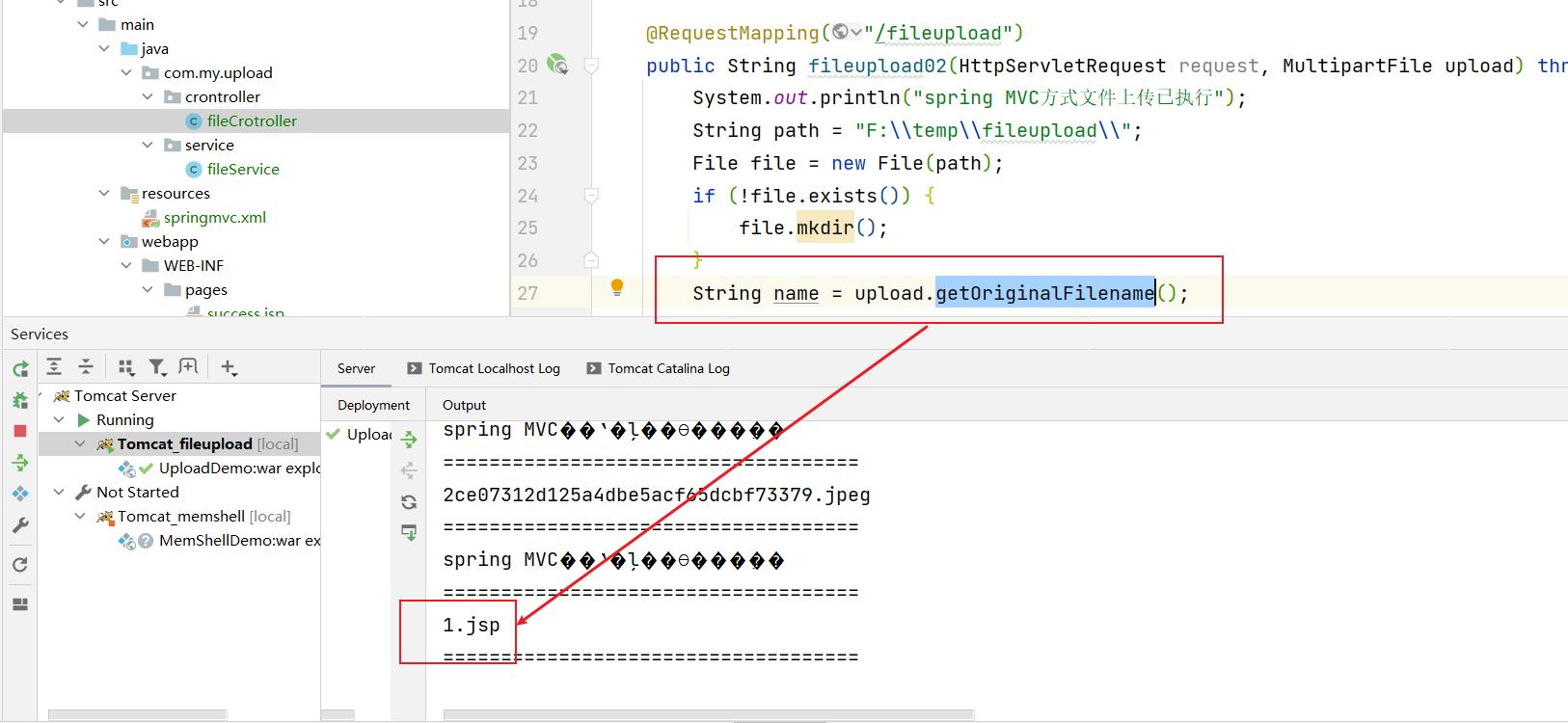Open fileCrotroller class in project tree
Viewport: 1568px width, 723px height.
(x=252, y=120)
